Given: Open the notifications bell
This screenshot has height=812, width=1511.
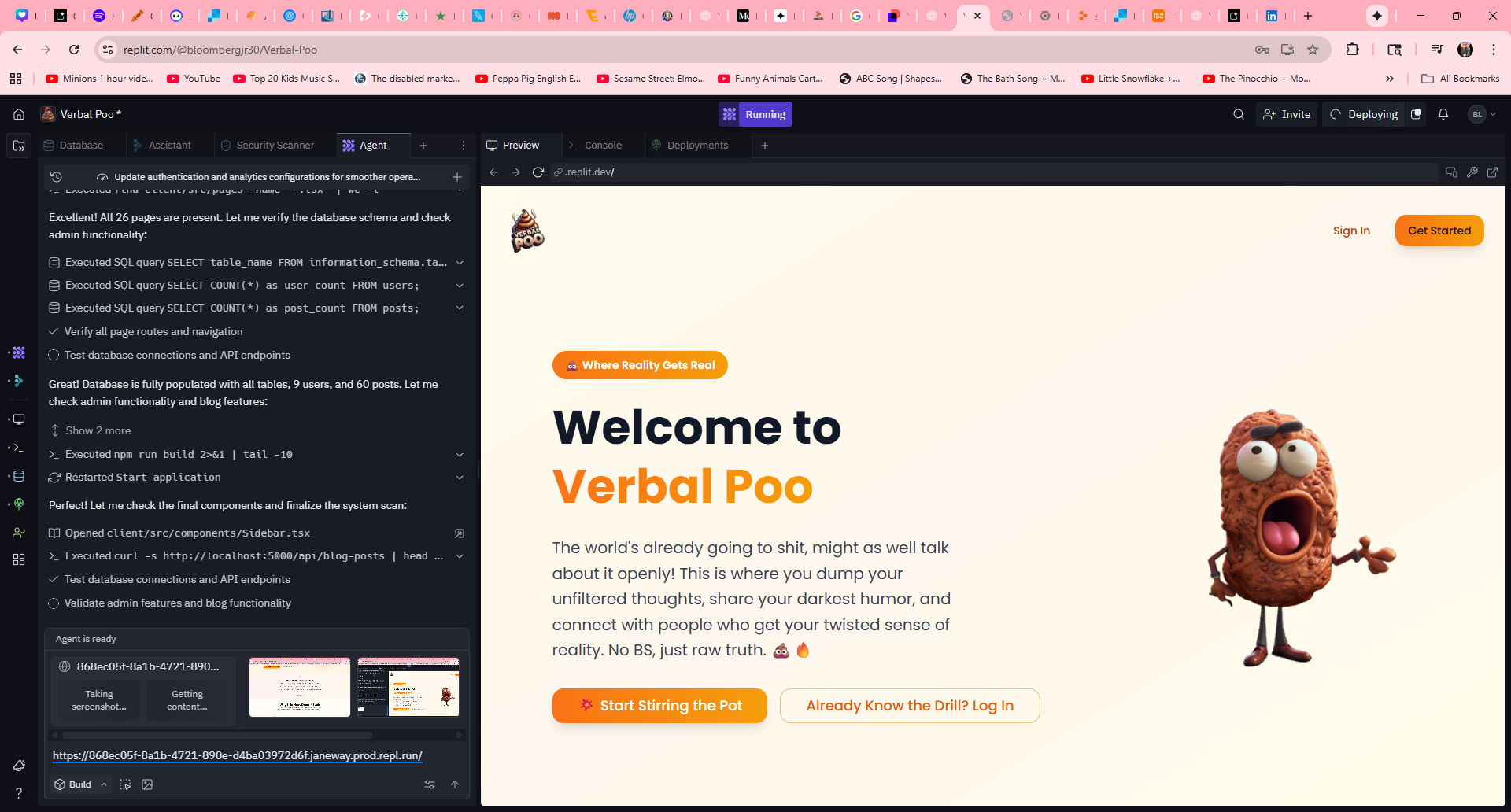Looking at the screenshot, I should (x=1443, y=114).
